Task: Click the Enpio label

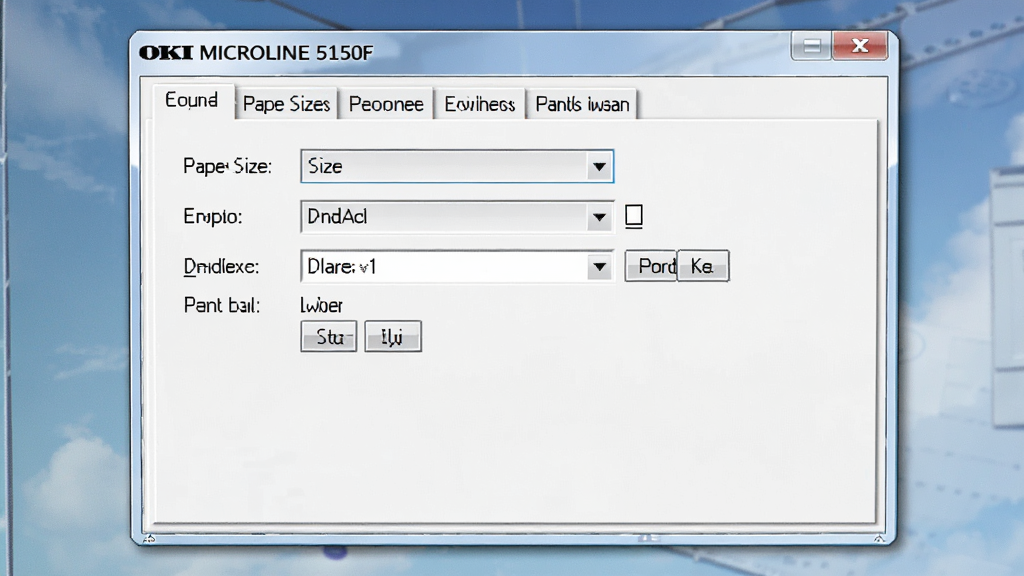Action: coord(213,217)
